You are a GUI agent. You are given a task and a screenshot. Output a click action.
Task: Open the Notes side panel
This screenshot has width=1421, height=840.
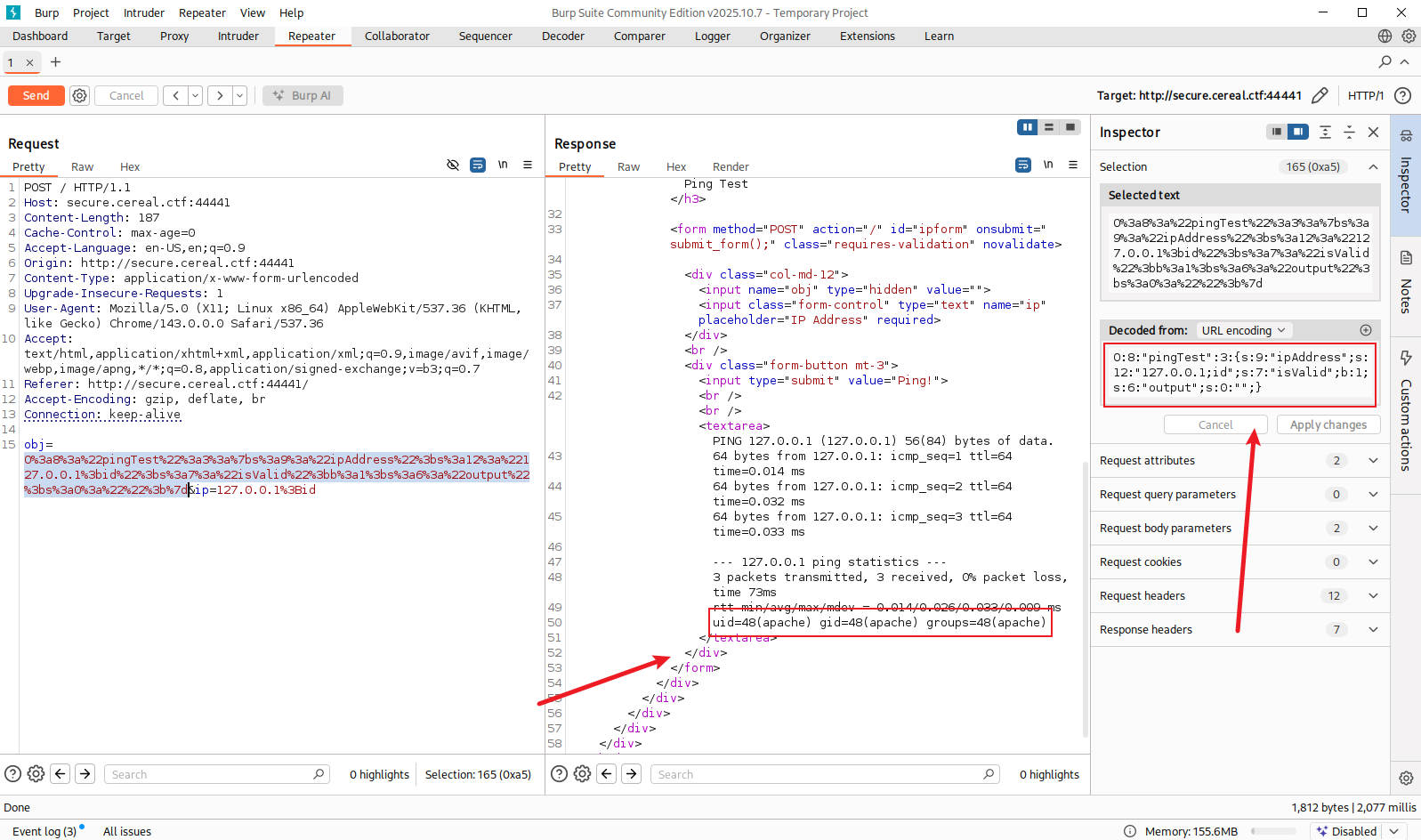(x=1406, y=283)
